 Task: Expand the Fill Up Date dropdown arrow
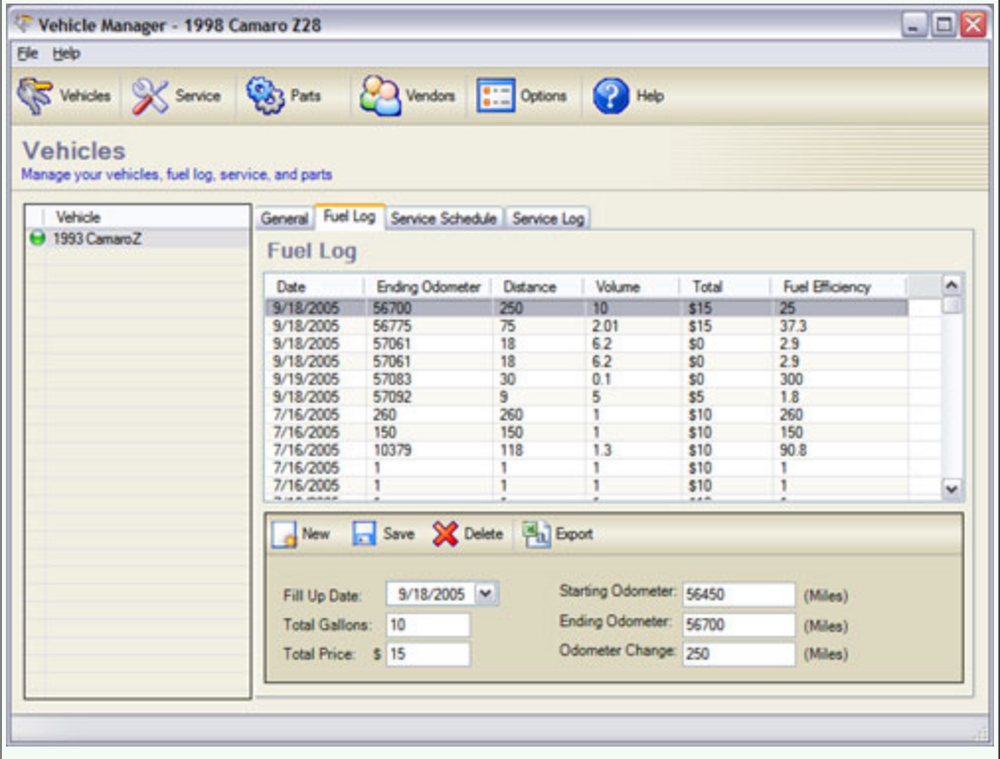(485, 594)
